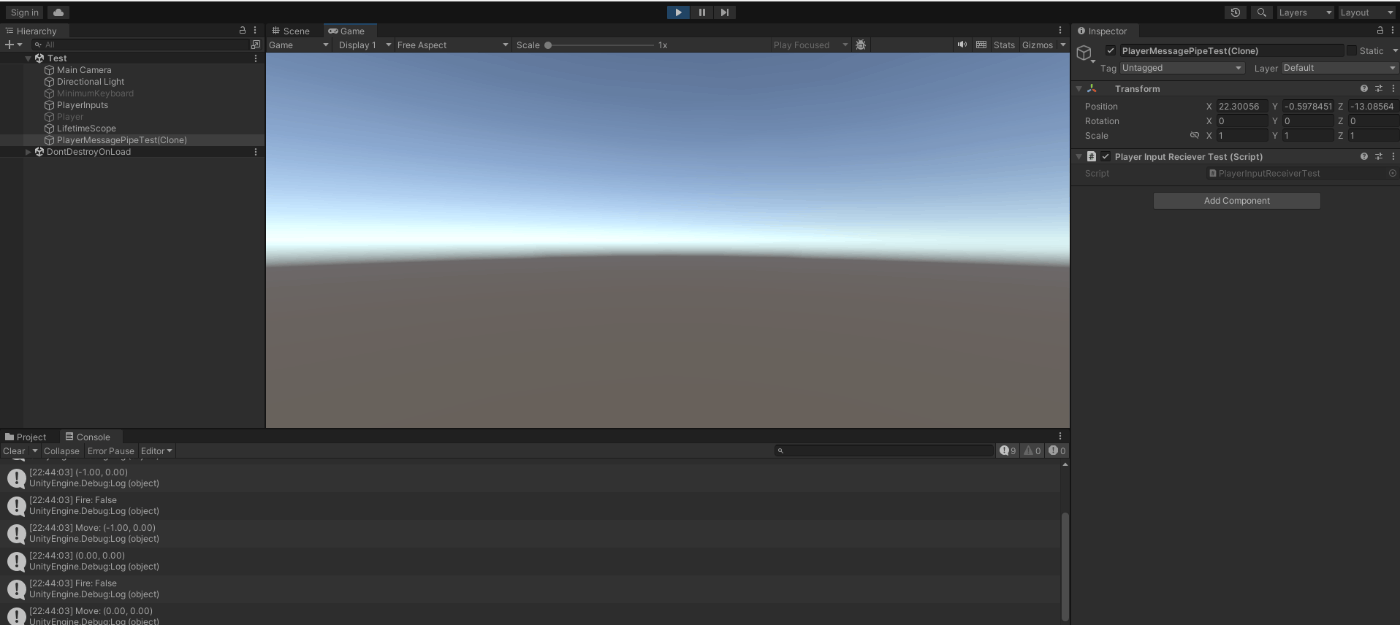The height and width of the screenshot is (625, 1400).
Task: Open the Free Aspect dropdown
Action: [x=453, y=45]
